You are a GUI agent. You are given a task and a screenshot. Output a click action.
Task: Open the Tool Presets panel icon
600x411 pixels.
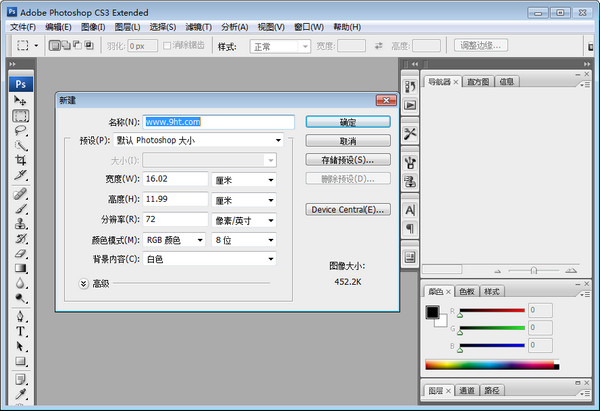(410, 134)
